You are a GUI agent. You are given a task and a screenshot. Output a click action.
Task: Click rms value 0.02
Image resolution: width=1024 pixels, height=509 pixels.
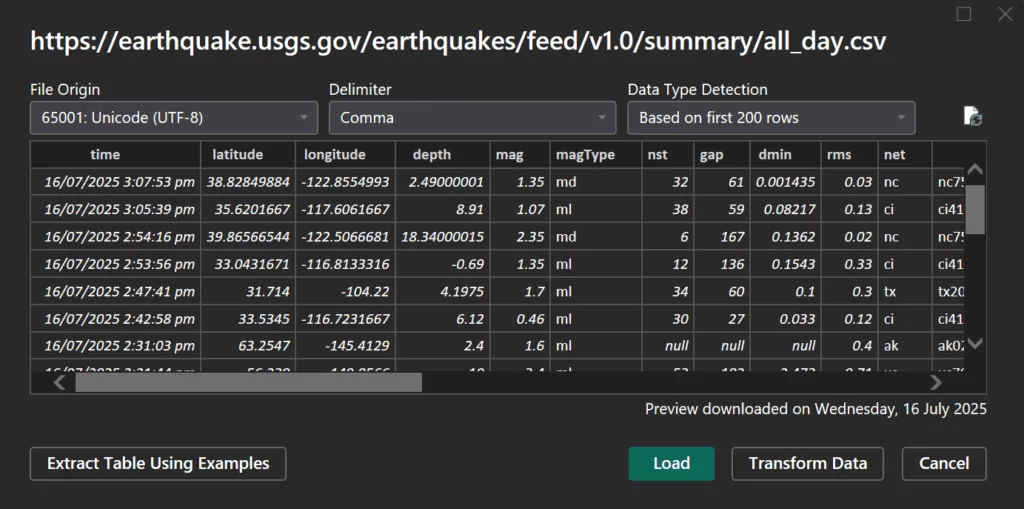coord(849,237)
